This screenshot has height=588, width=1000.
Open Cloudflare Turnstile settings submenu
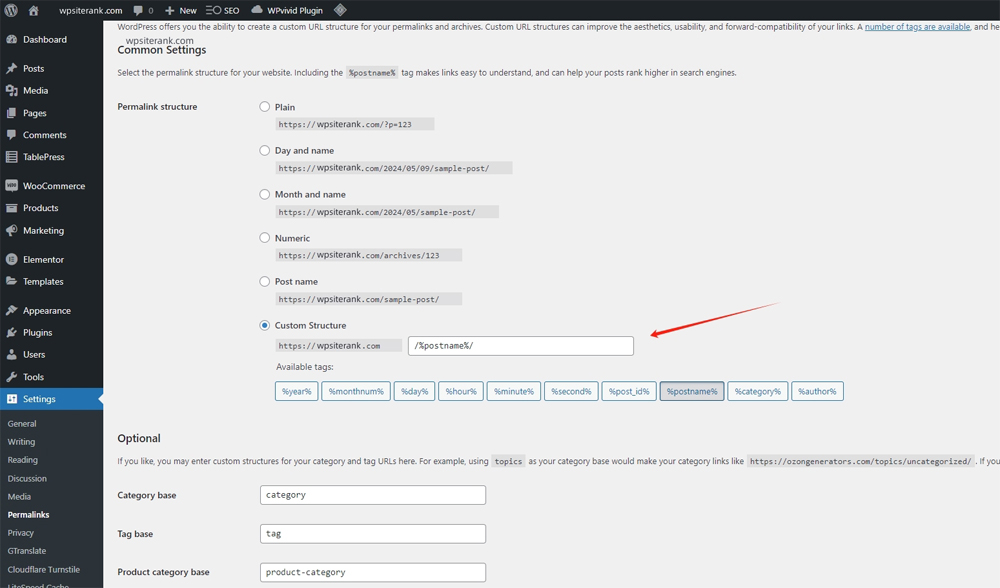[43, 570]
